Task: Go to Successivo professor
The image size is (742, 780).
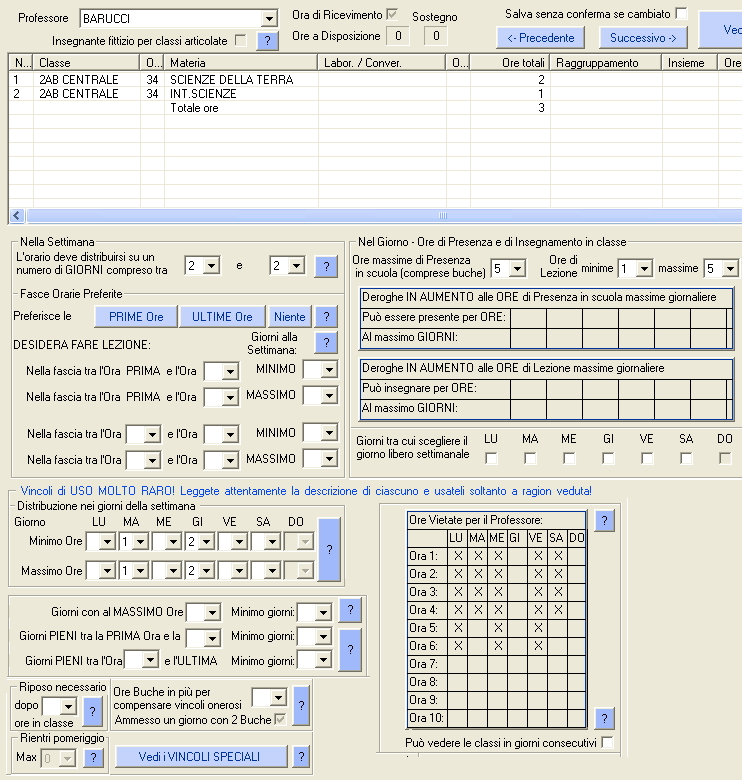Action: click(x=644, y=38)
